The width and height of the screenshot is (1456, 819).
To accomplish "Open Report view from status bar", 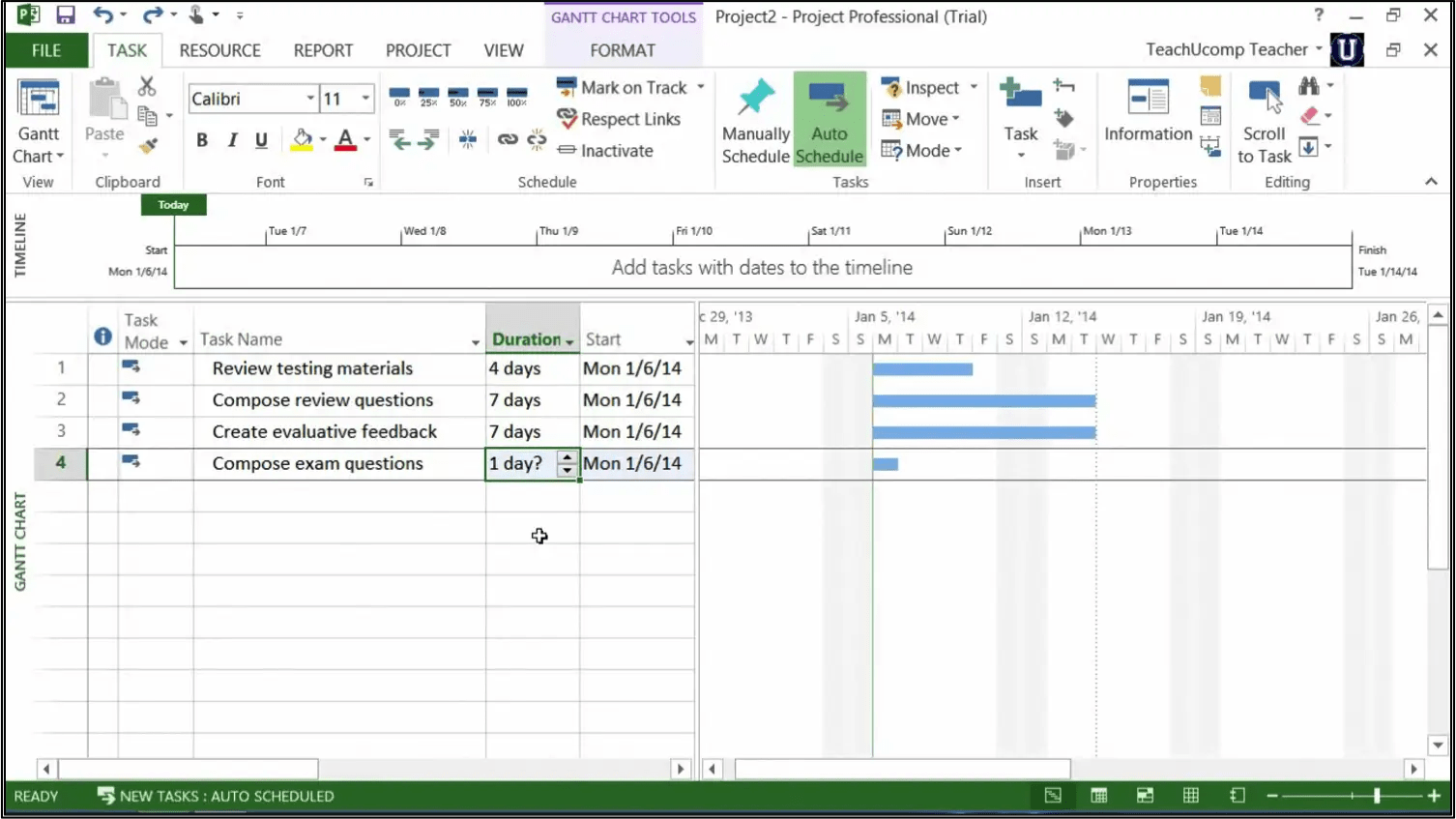I will [x=1238, y=796].
